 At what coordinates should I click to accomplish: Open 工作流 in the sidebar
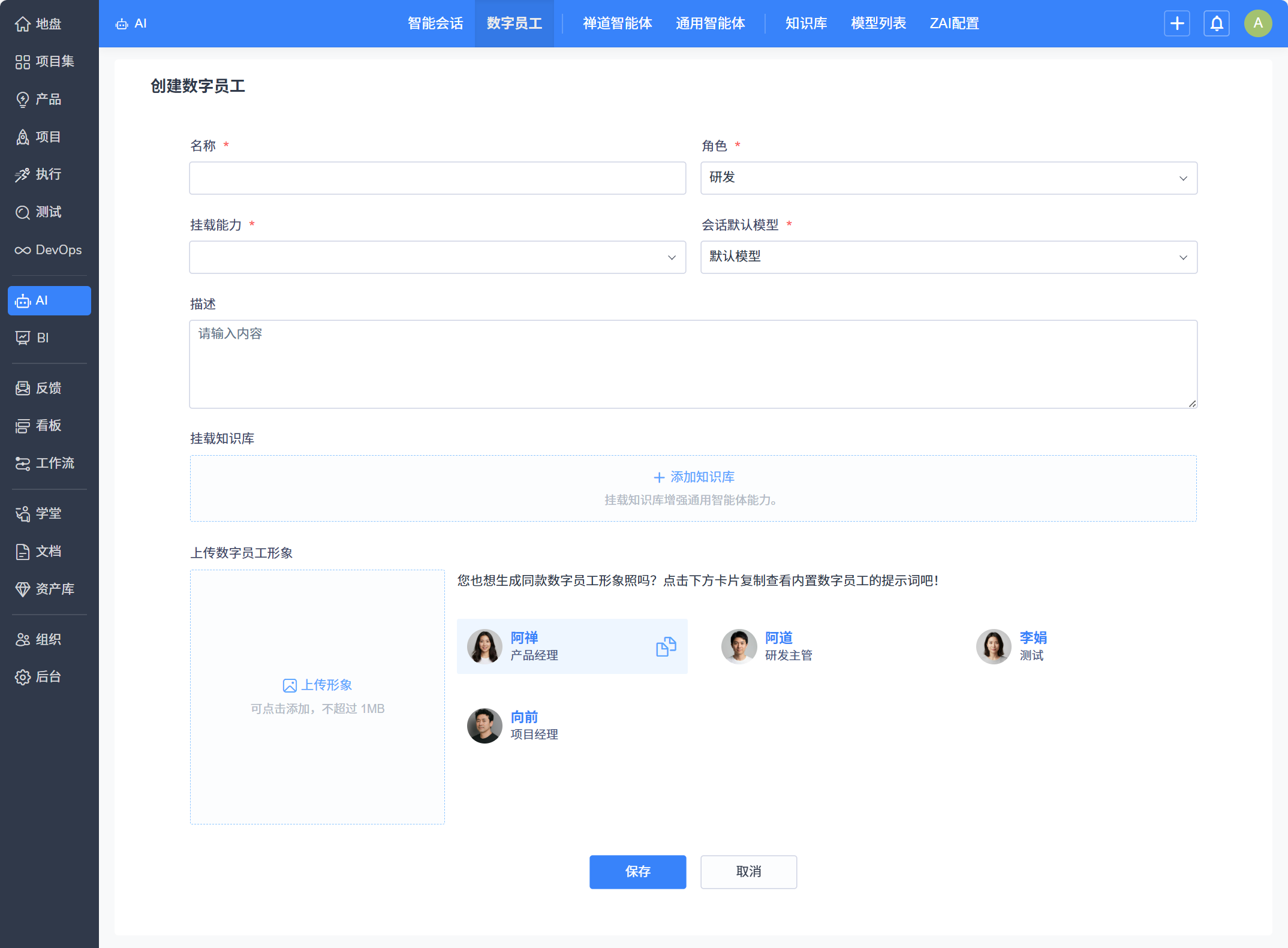tap(49, 464)
